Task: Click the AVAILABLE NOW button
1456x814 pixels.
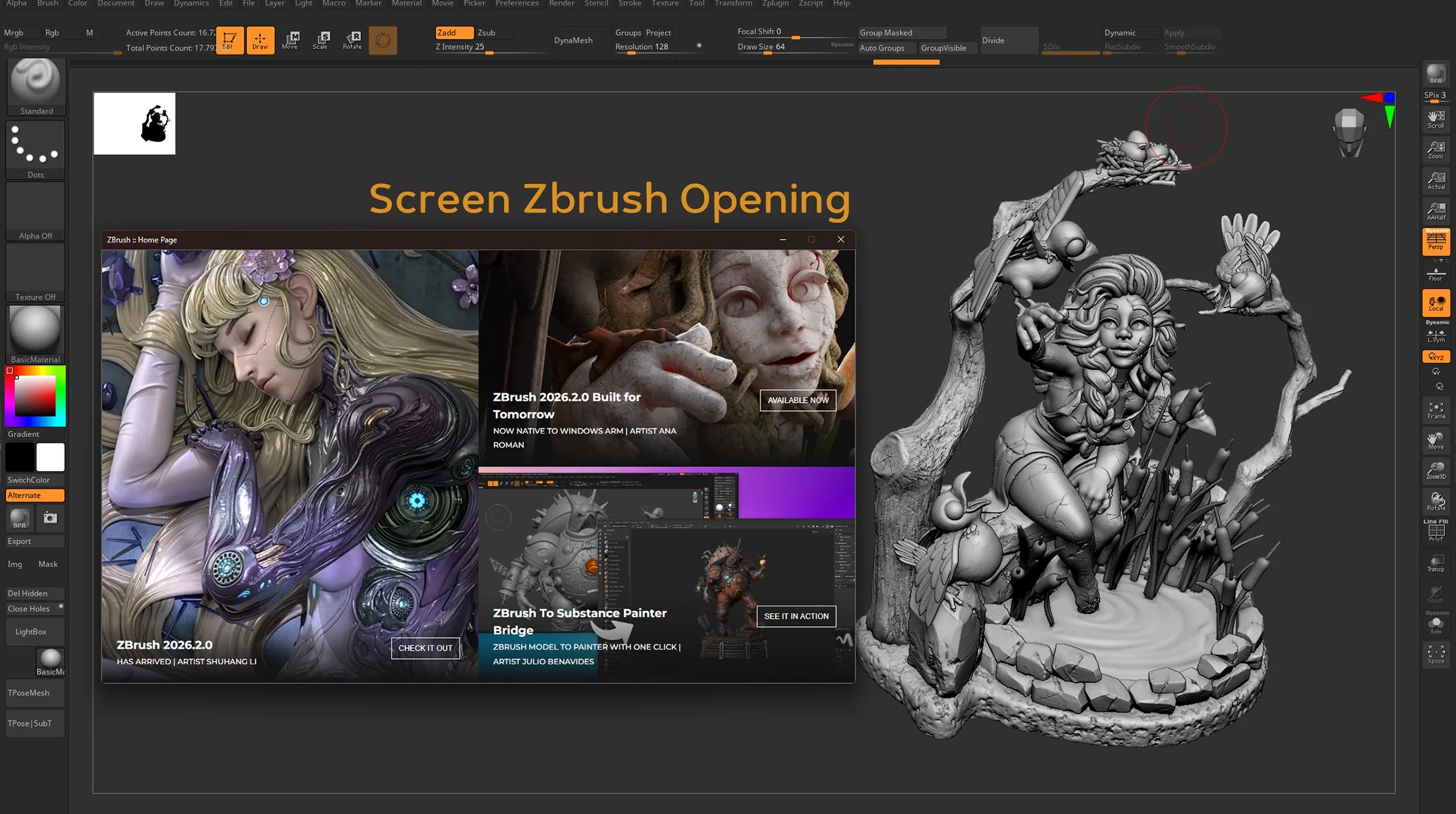Action: 798,400
